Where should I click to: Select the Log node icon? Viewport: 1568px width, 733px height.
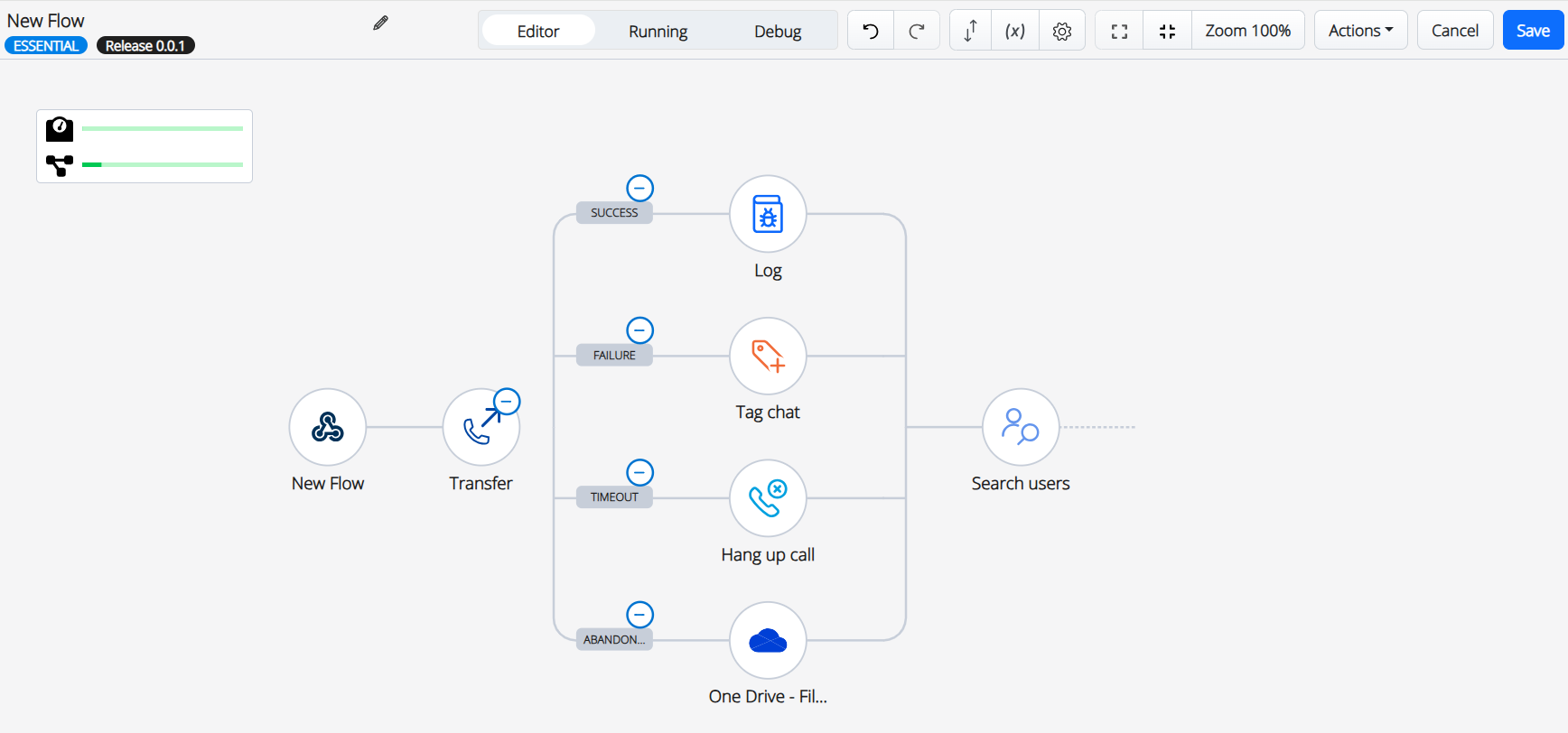coord(768,215)
